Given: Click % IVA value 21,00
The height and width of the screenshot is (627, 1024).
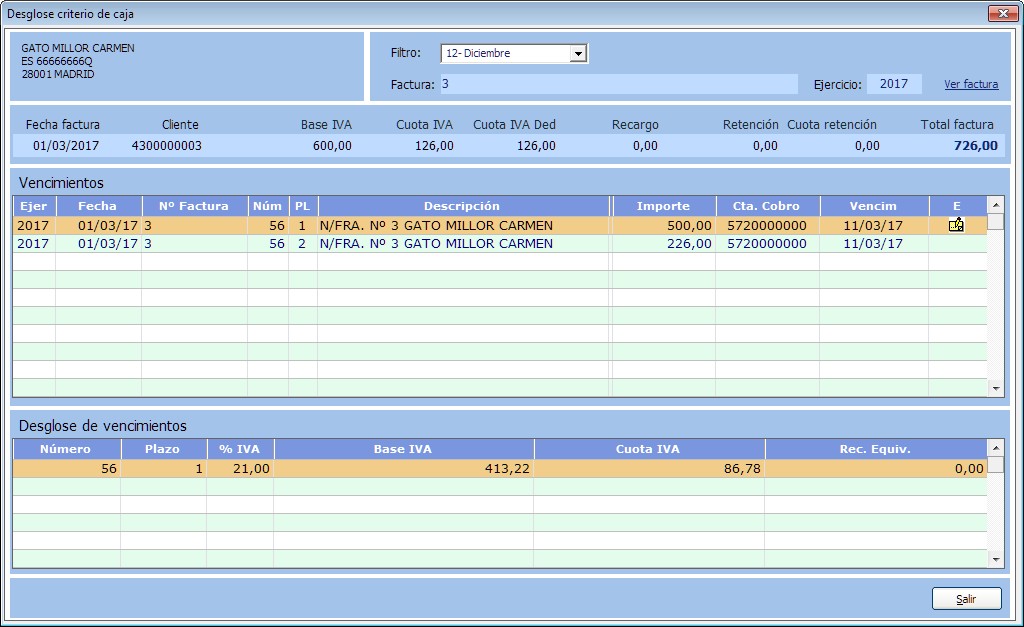Looking at the screenshot, I should click(240, 469).
